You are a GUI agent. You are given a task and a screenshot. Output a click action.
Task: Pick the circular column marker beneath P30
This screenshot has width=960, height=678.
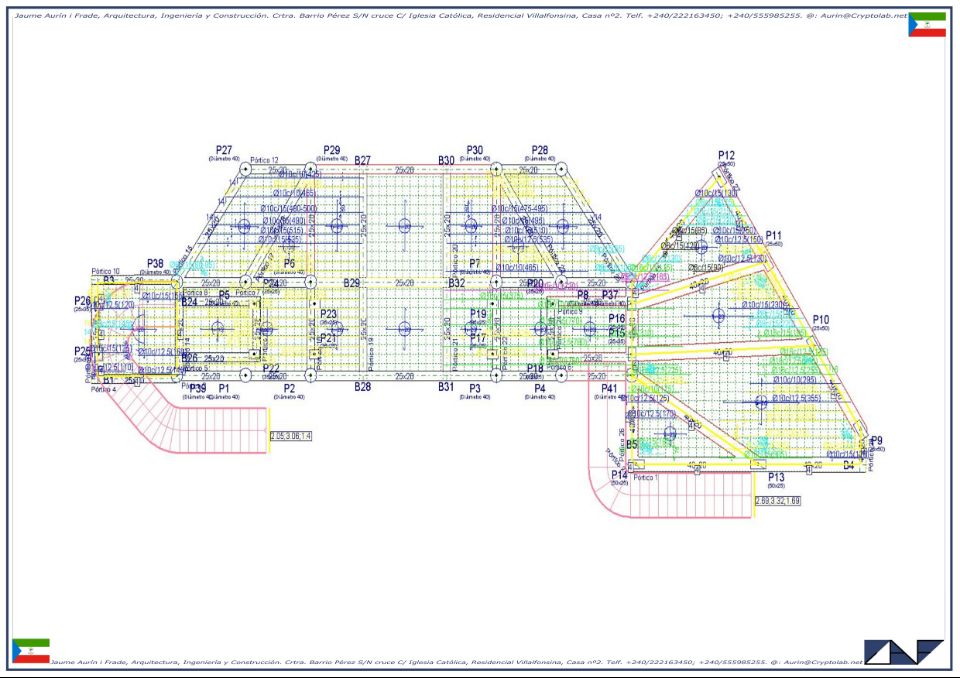(495, 170)
